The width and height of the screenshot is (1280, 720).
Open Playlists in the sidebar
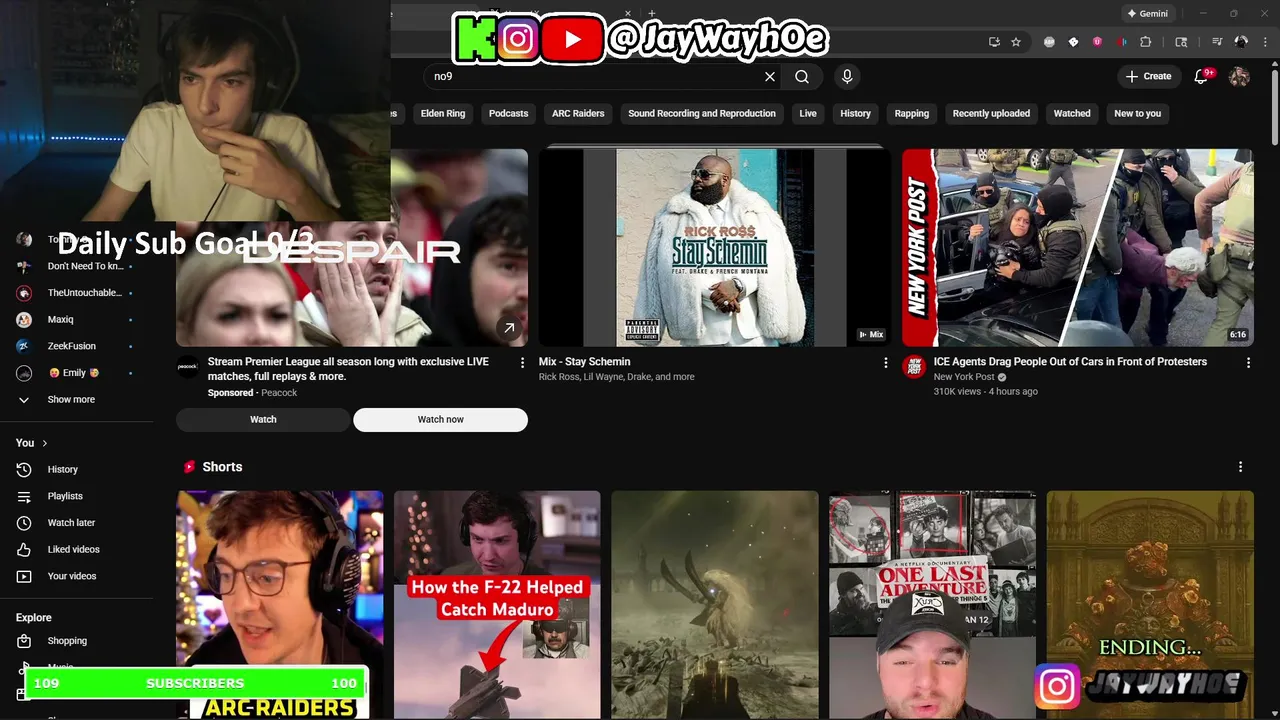pyautogui.click(x=76, y=496)
